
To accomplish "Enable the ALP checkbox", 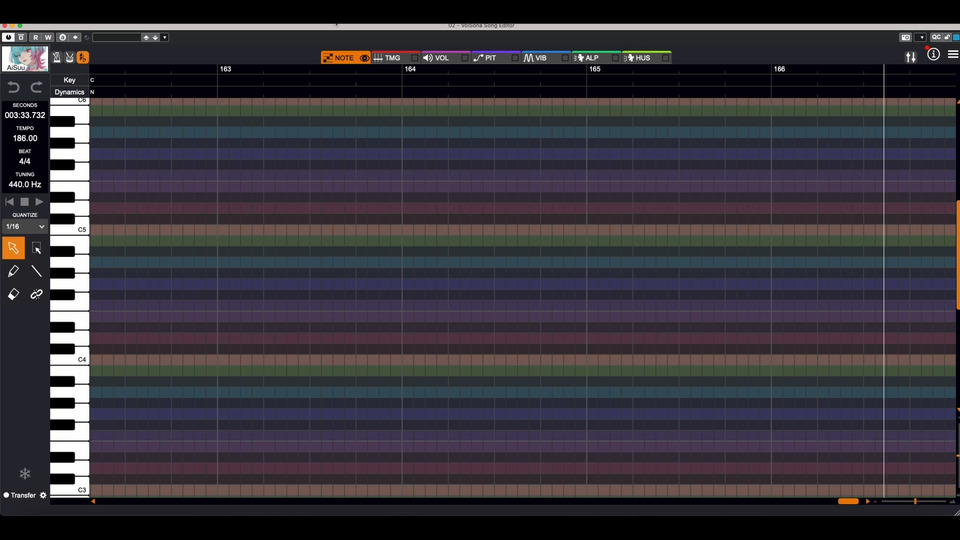I will pyautogui.click(x=615, y=58).
